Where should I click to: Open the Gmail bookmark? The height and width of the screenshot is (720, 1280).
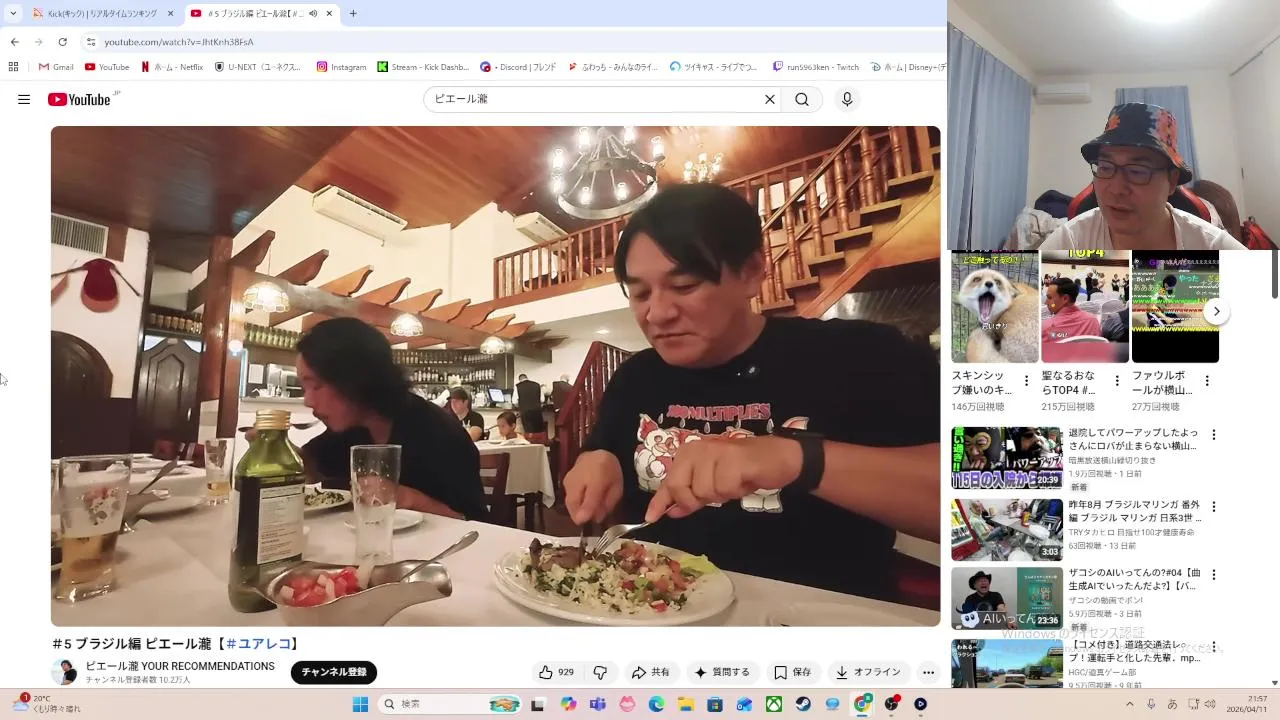point(56,67)
